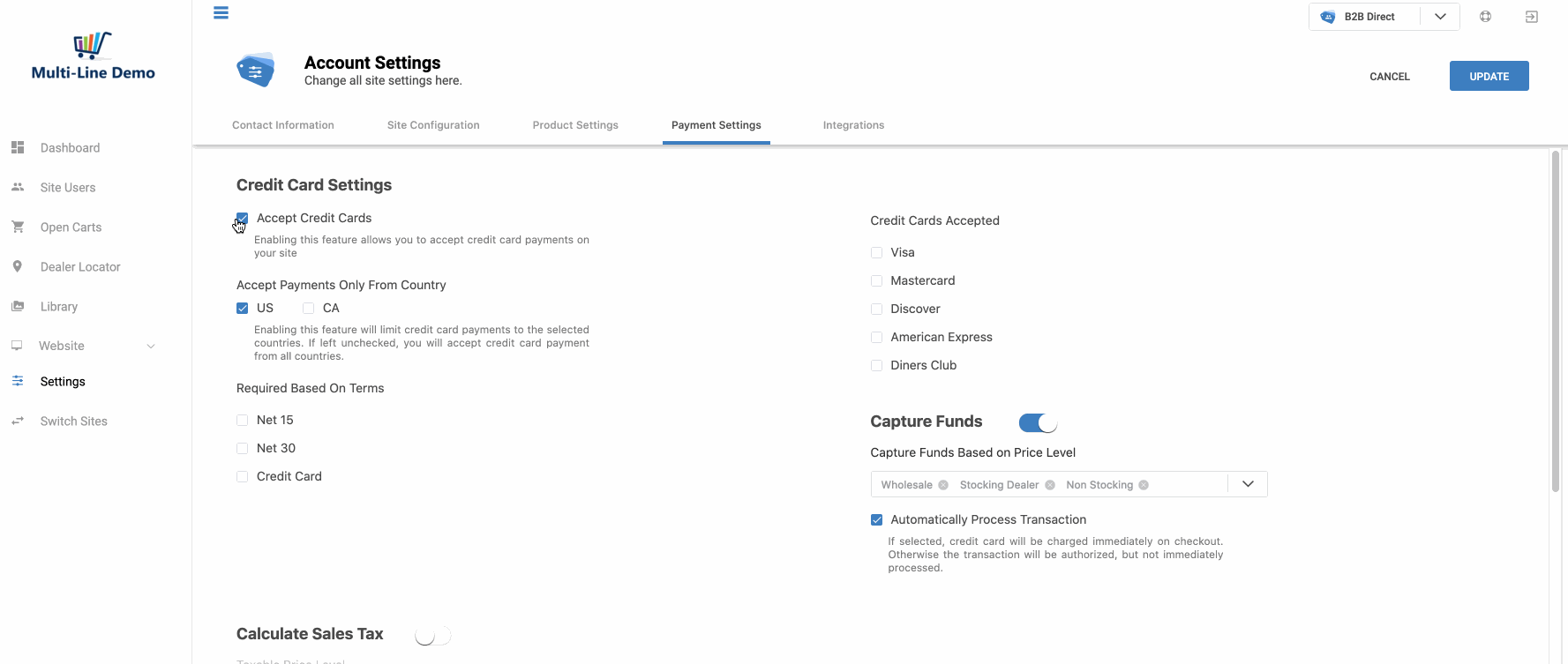
Task: Expand the Website submenu chevron
Action: coord(151,346)
